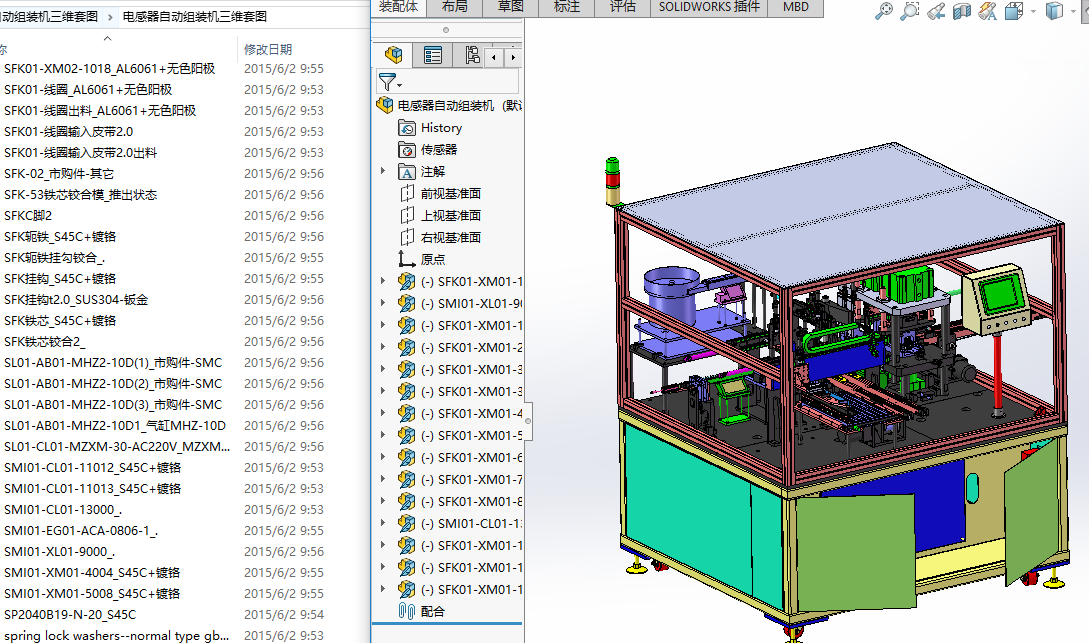Screen dimensions: 1089x643
Task: Click the Previous View icon
Action: [x=935, y=11]
